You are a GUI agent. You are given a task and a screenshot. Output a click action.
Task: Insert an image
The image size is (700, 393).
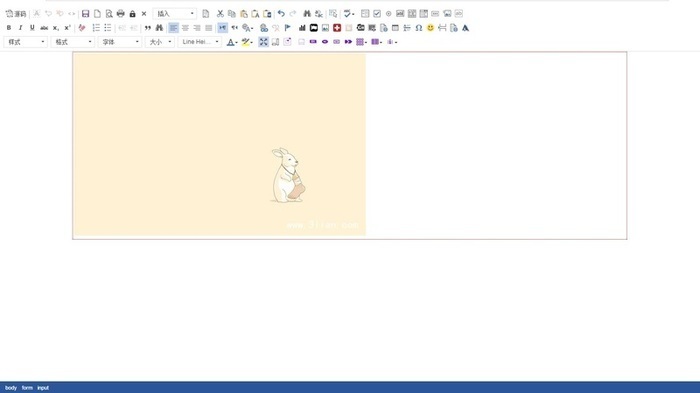click(x=325, y=28)
